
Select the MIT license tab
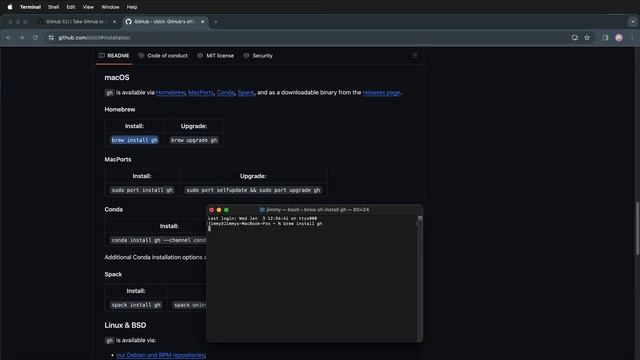pyautogui.click(x=216, y=56)
